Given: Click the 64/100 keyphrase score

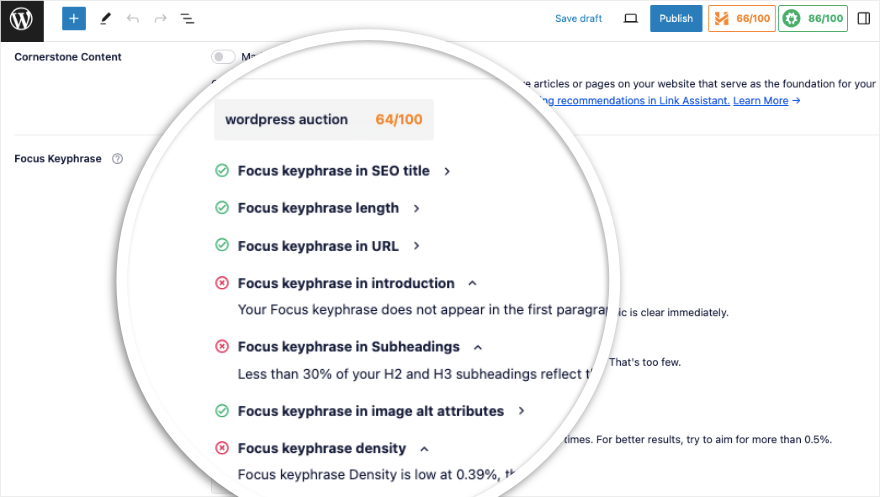Looking at the screenshot, I should [x=399, y=119].
